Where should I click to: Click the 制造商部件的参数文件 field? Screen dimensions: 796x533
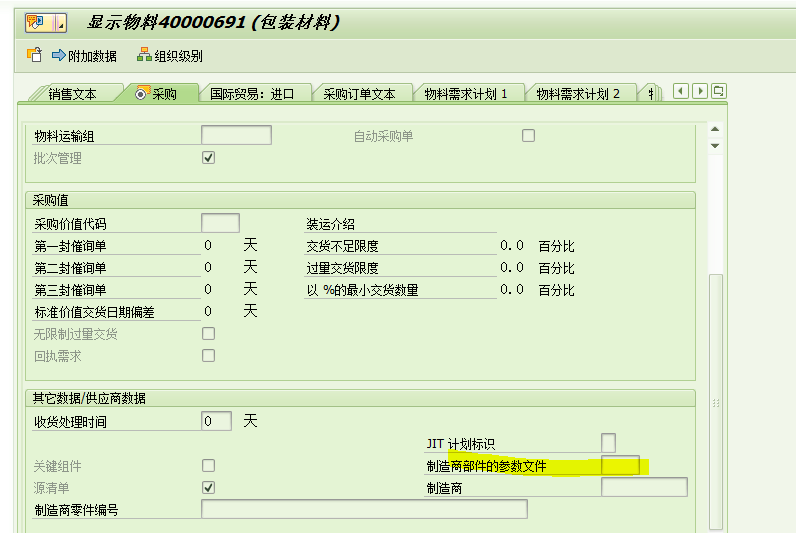[x=620, y=465]
